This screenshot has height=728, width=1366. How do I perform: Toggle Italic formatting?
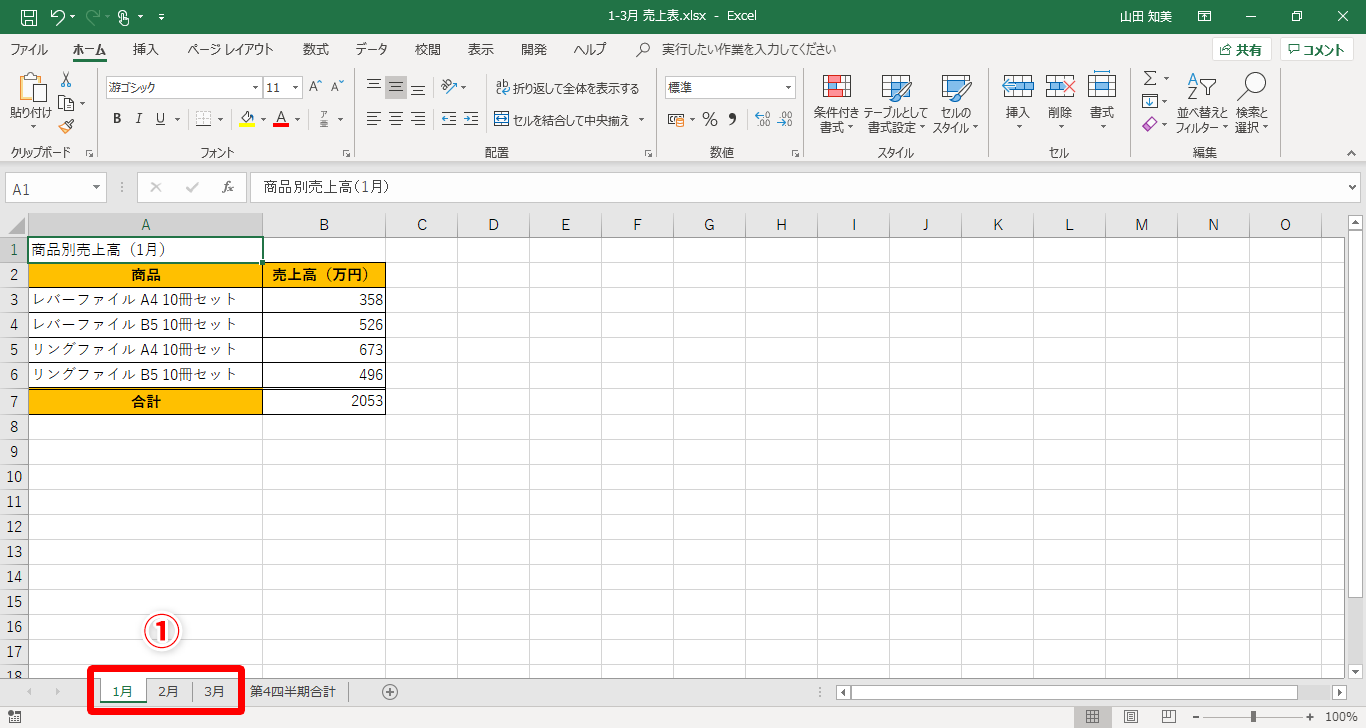[x=138, y=119]
